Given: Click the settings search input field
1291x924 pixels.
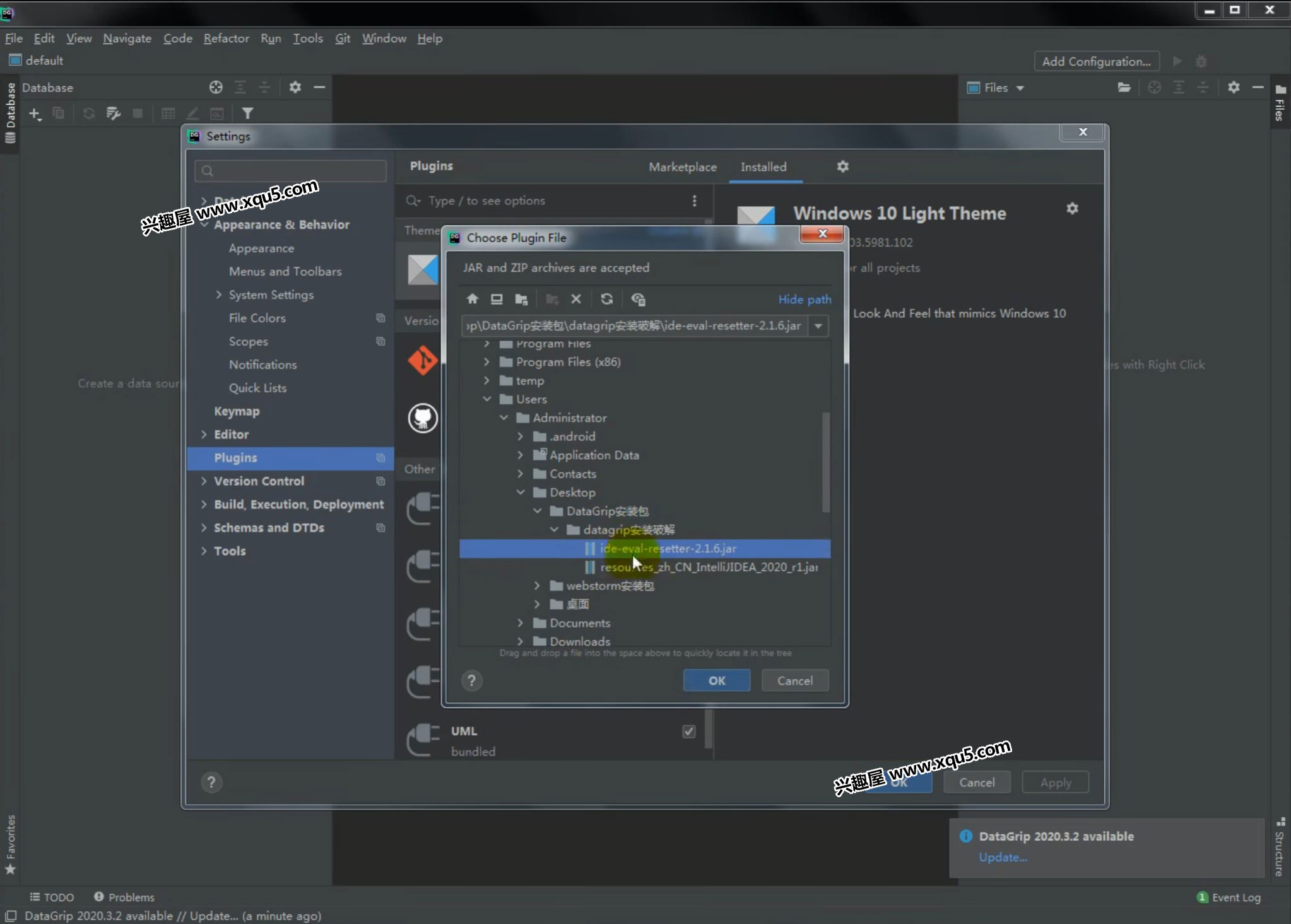Looking at the screenshot, I should (x=290, y=170).
